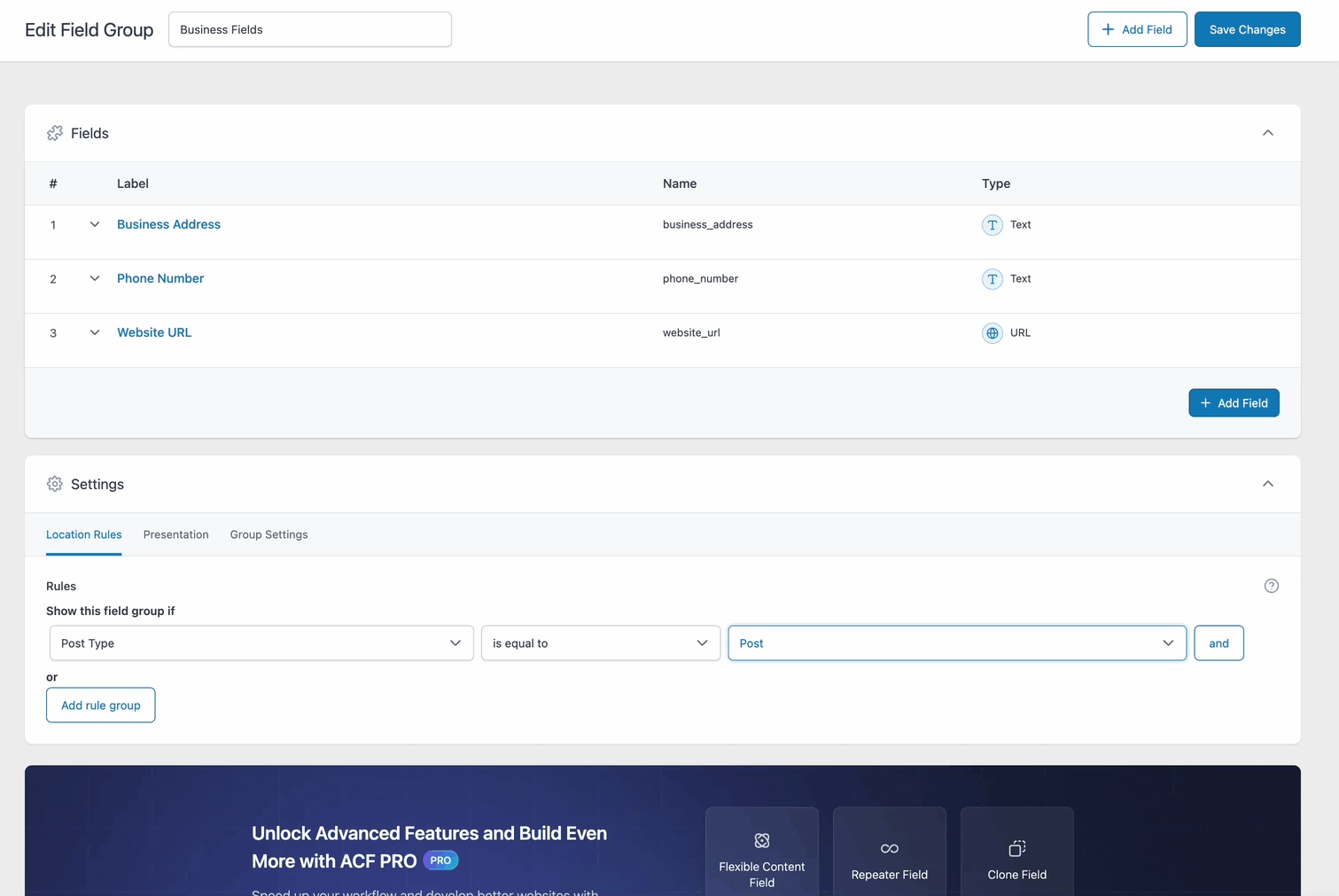Collapse the Fields panel
Viewport: 1339px width, 896px height.
pyautogui.click(x=1267, y=133)
